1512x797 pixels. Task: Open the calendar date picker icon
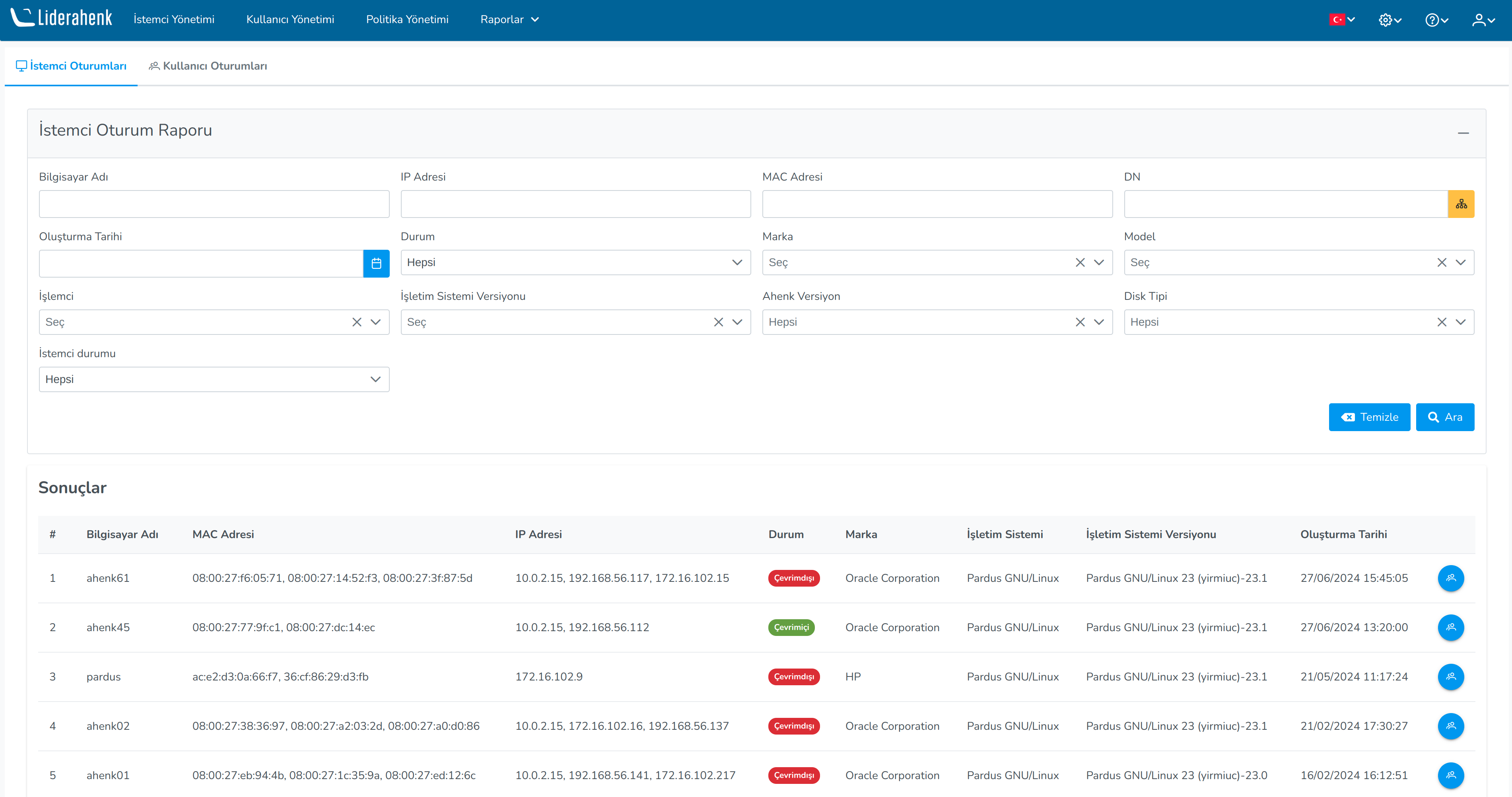click(376, 264)
